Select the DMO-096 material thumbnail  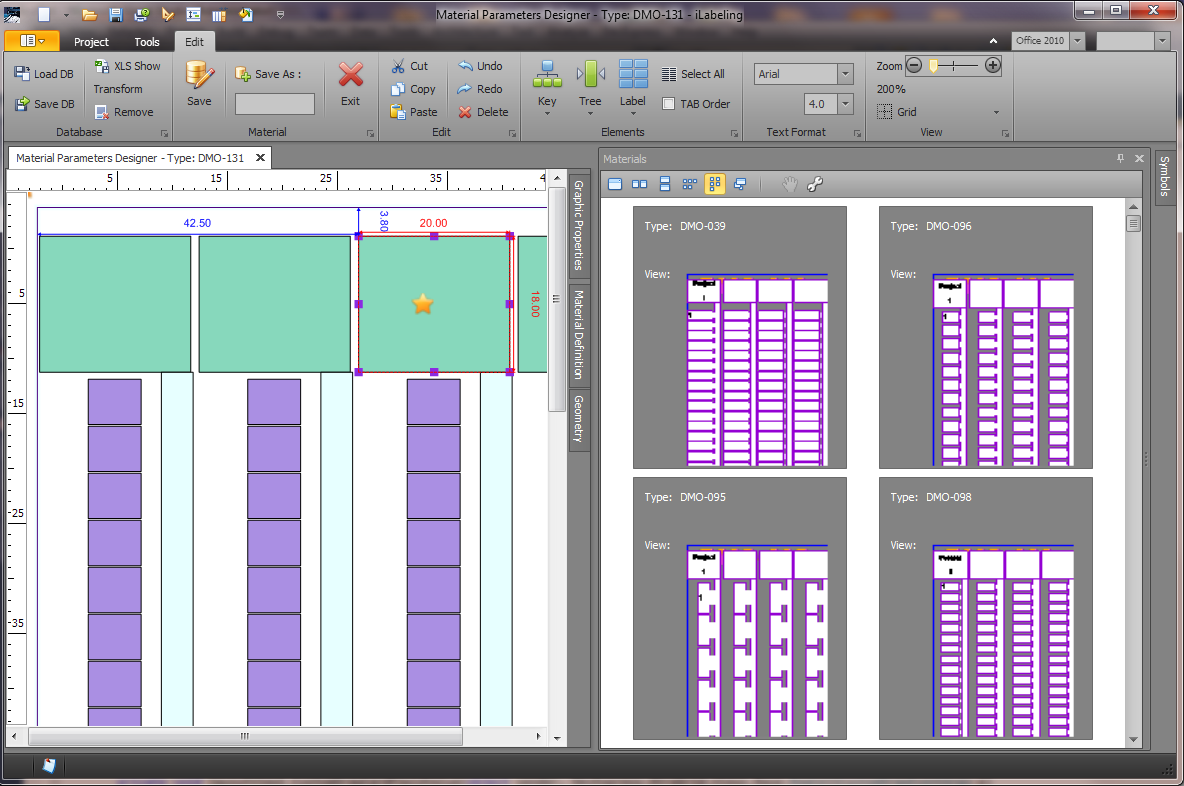tap(985, 338)
